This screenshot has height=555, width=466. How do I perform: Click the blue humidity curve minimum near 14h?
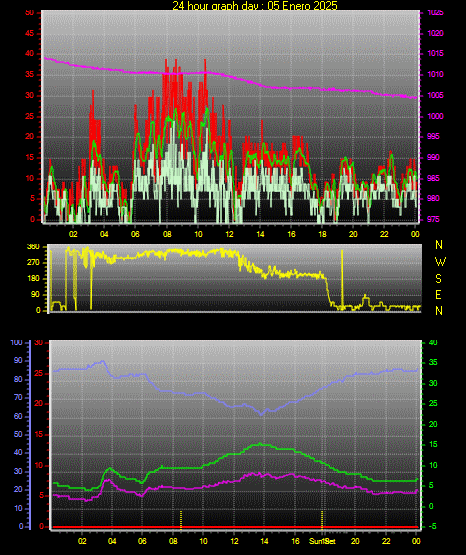coord(261,414)
